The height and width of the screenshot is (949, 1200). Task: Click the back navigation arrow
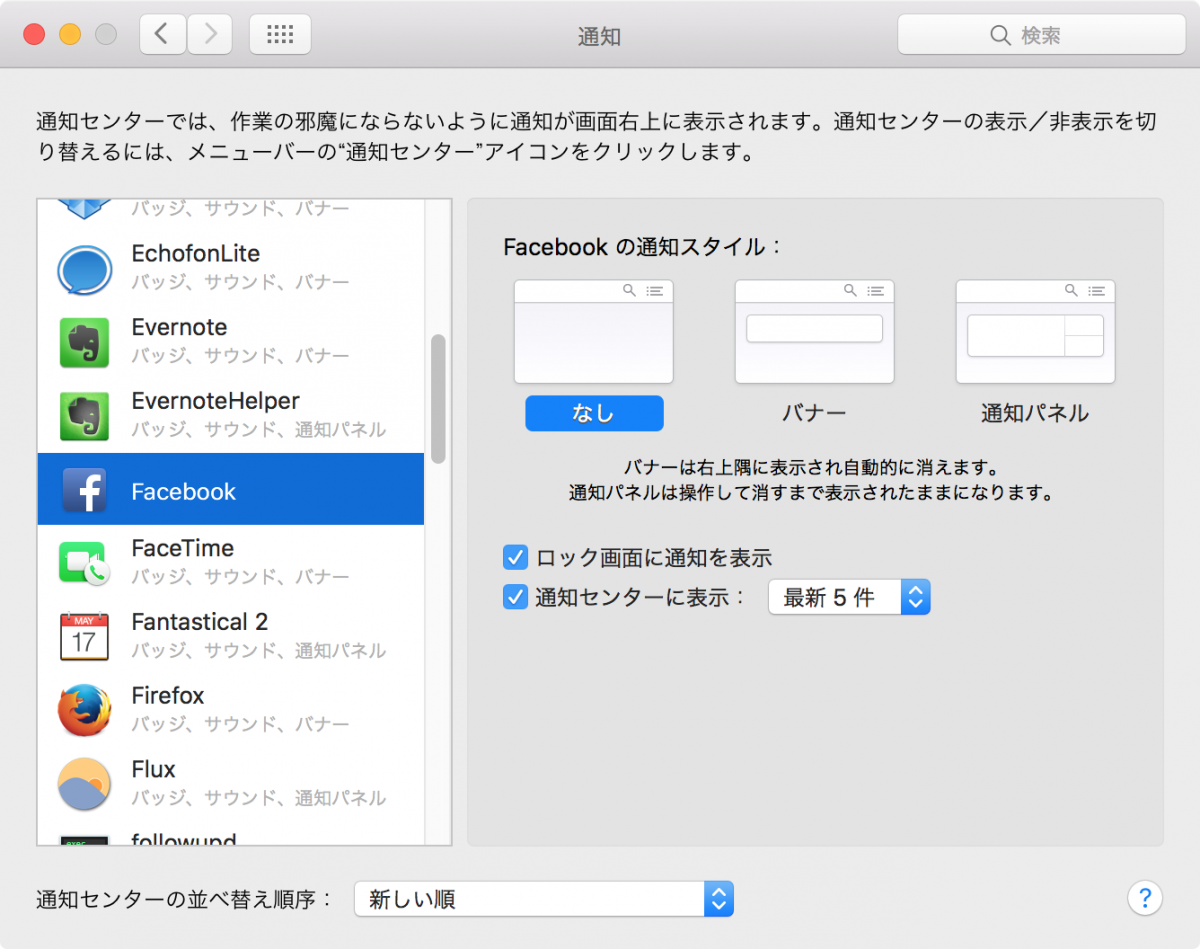(x=162, y=33)
